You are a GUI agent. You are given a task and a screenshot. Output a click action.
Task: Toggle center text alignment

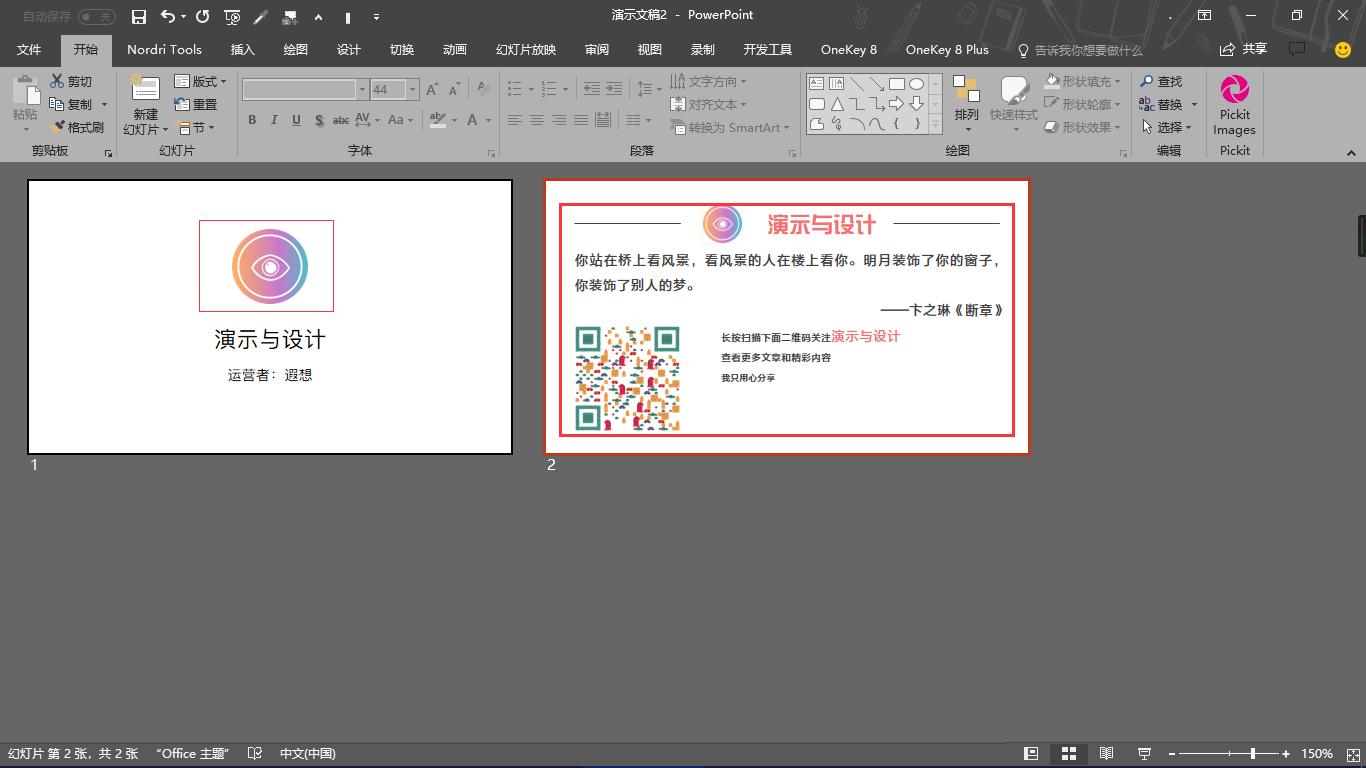538,120
